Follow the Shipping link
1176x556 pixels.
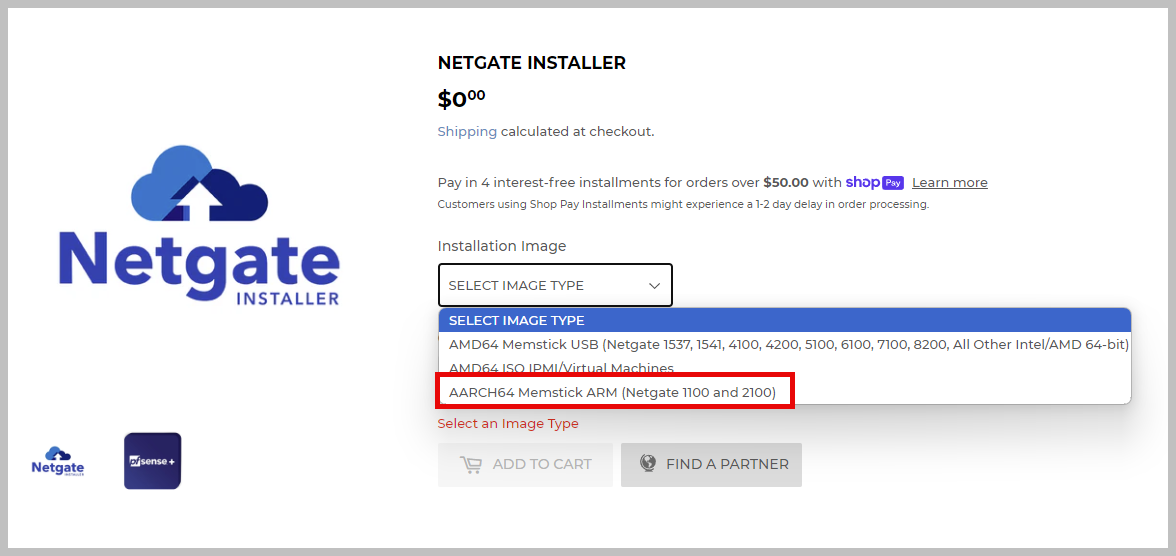click(x=467, y=131)
